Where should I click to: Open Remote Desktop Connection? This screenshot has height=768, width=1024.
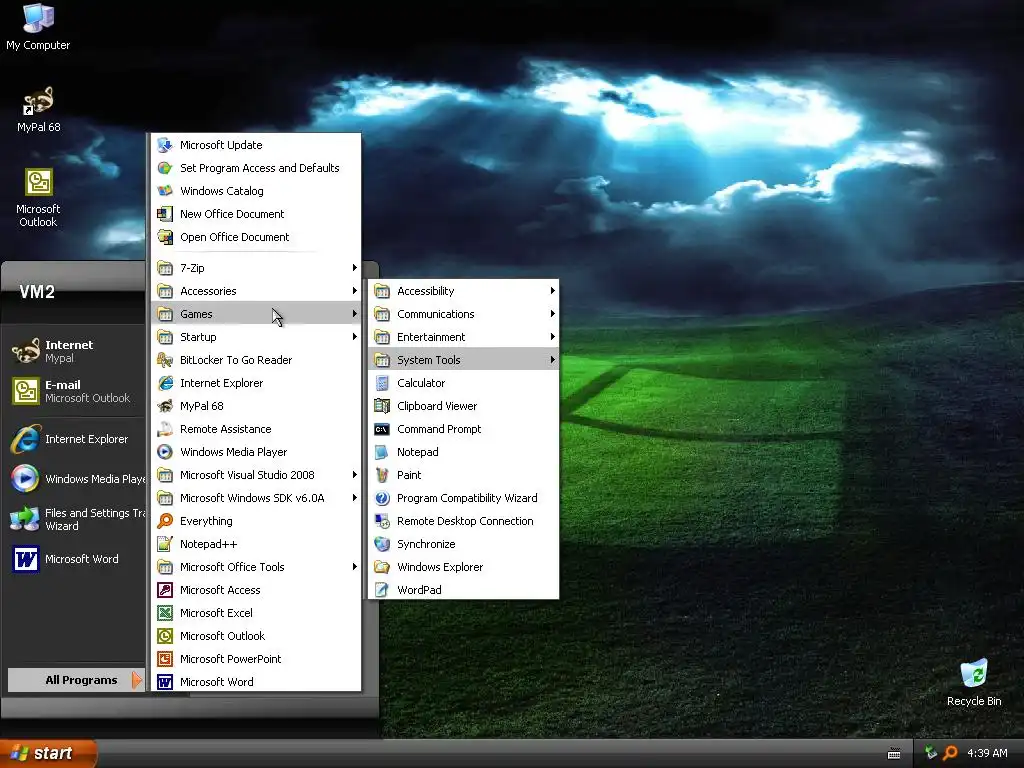point(464,521)
